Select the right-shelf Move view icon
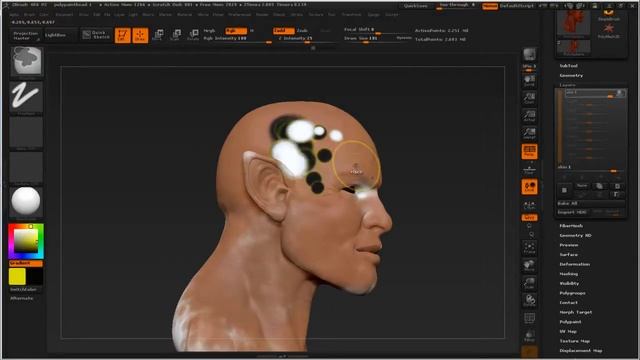This screenshot has width=640, height=360. (529, 266)
